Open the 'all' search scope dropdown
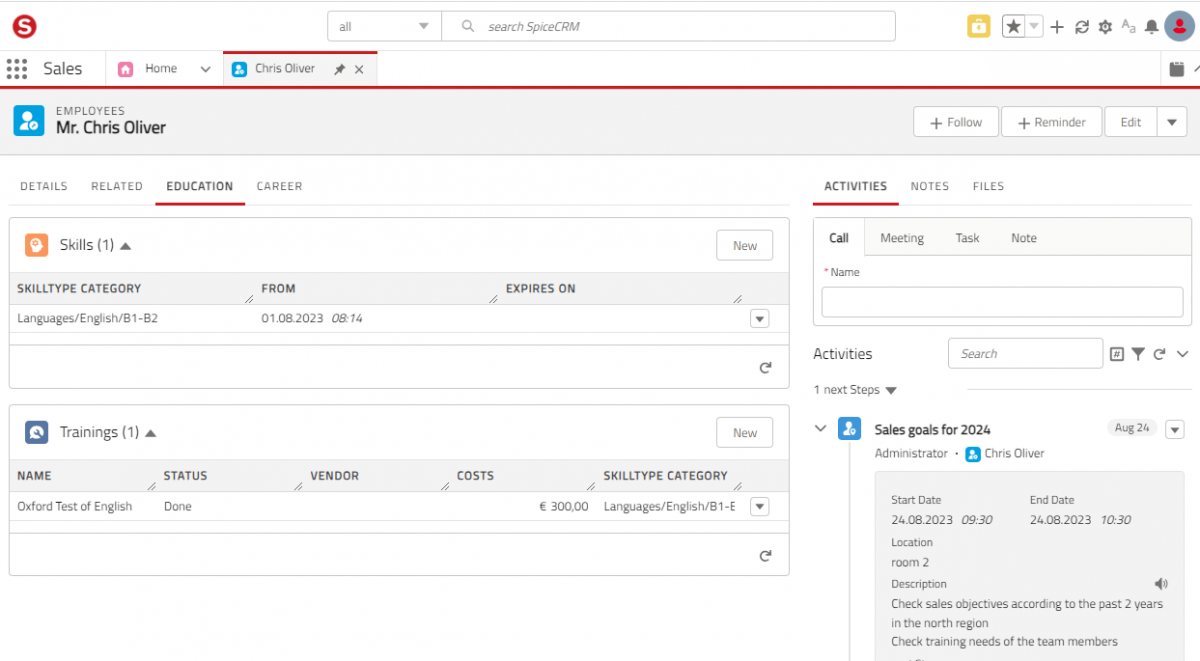1200x661 pixels. click(x=385, y=26)
